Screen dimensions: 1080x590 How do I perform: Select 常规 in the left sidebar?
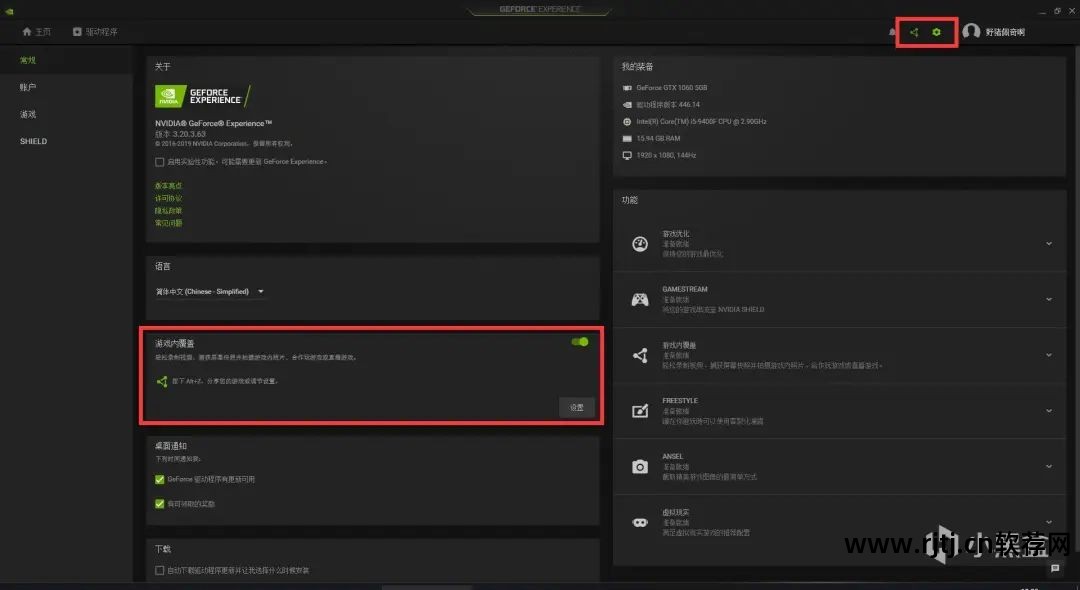[x=28, y=61]
